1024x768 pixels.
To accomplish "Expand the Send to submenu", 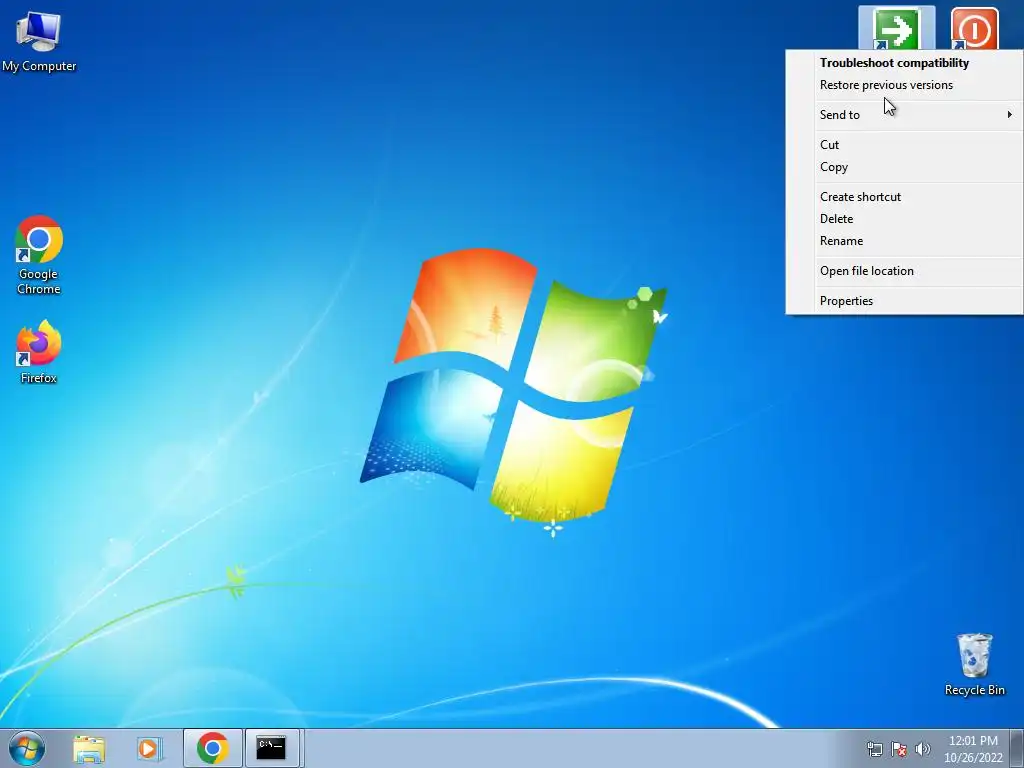I will click(x=904, y=115).
